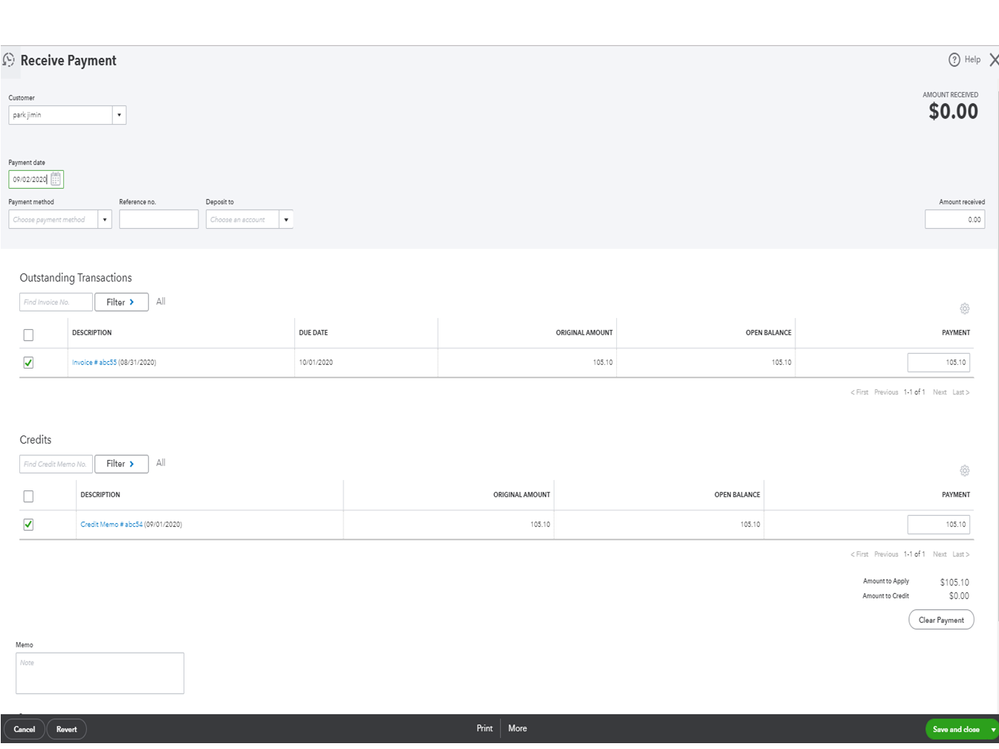Image resolution: width=999 pixels, height=749 pixels.
Task: Click Credit Memo abc54 payment amount field
Action: pos(938,525)
